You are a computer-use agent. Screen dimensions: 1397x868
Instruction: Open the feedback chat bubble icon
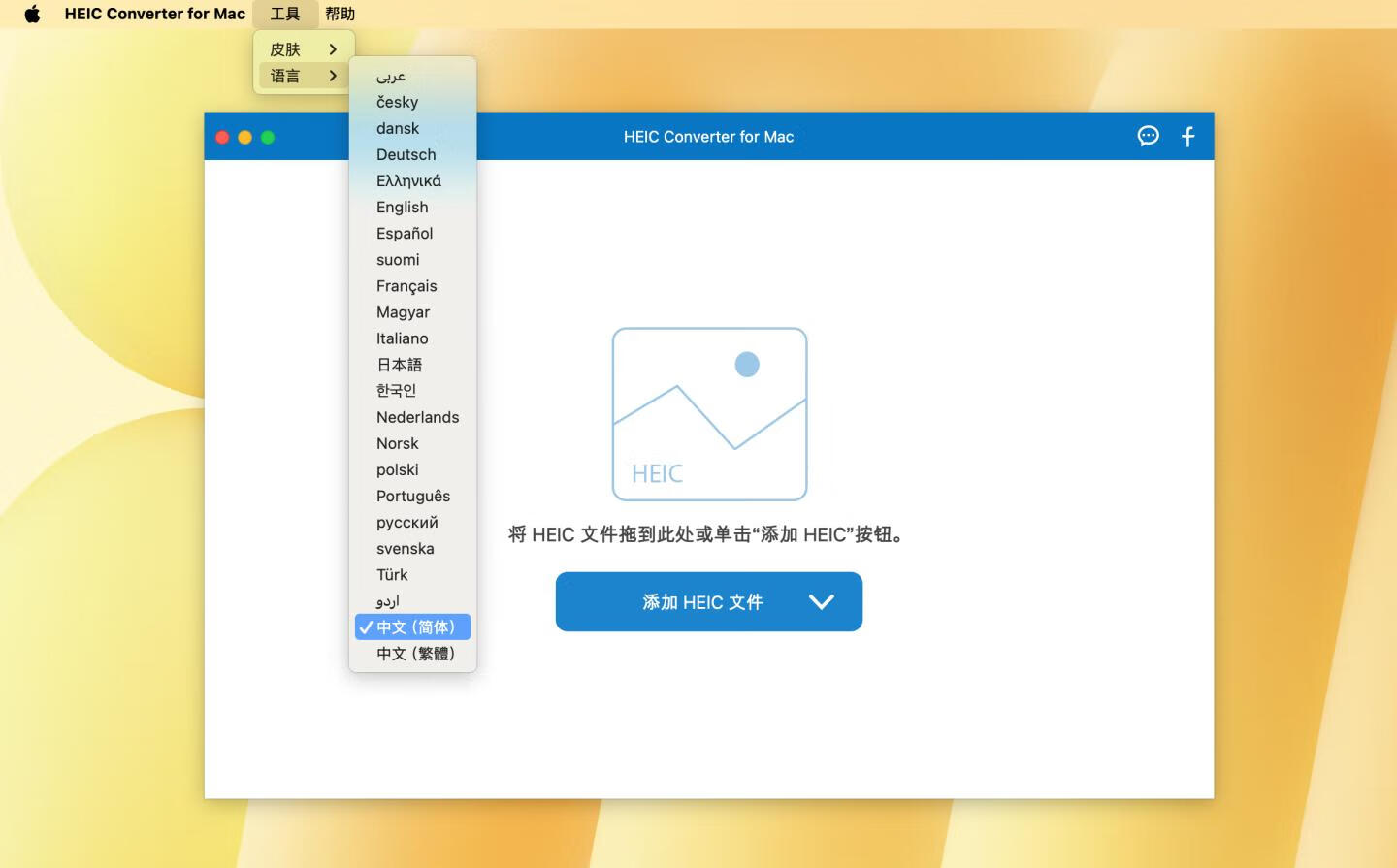coord(1148,136)
